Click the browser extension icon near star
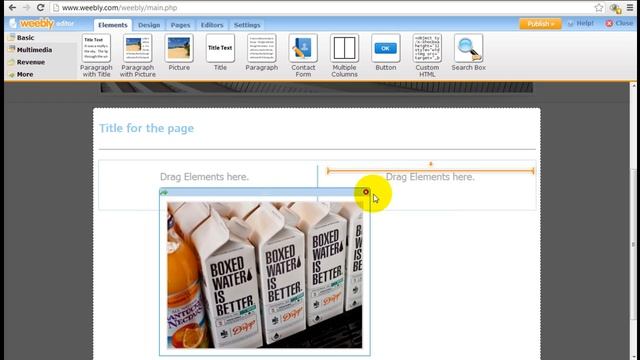The width and height of the screenshot is (640, 360). [x=615, y=8]
